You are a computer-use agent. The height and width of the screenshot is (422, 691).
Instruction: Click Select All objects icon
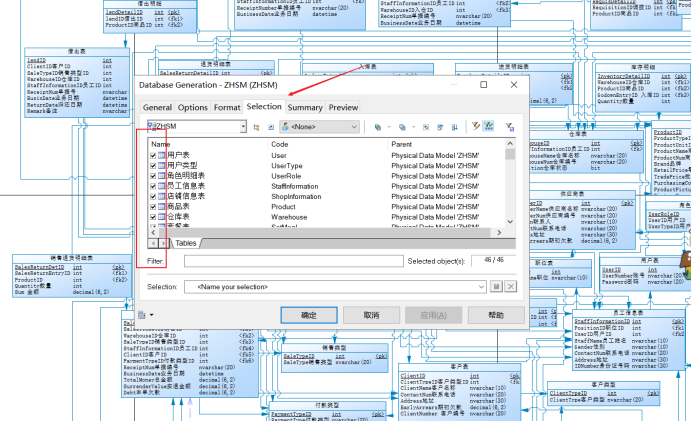click(x=378, y=127)
